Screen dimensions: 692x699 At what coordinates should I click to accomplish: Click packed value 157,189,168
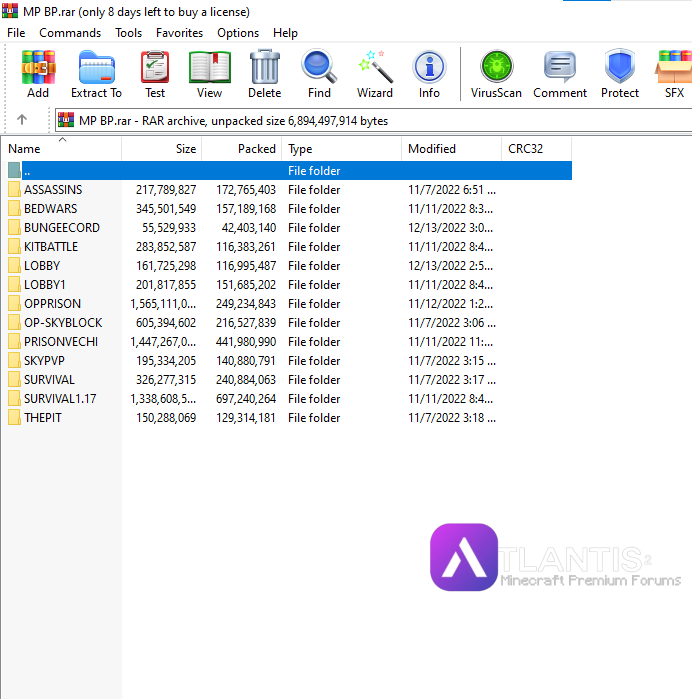pyautogui.click(x=246, y=209)
